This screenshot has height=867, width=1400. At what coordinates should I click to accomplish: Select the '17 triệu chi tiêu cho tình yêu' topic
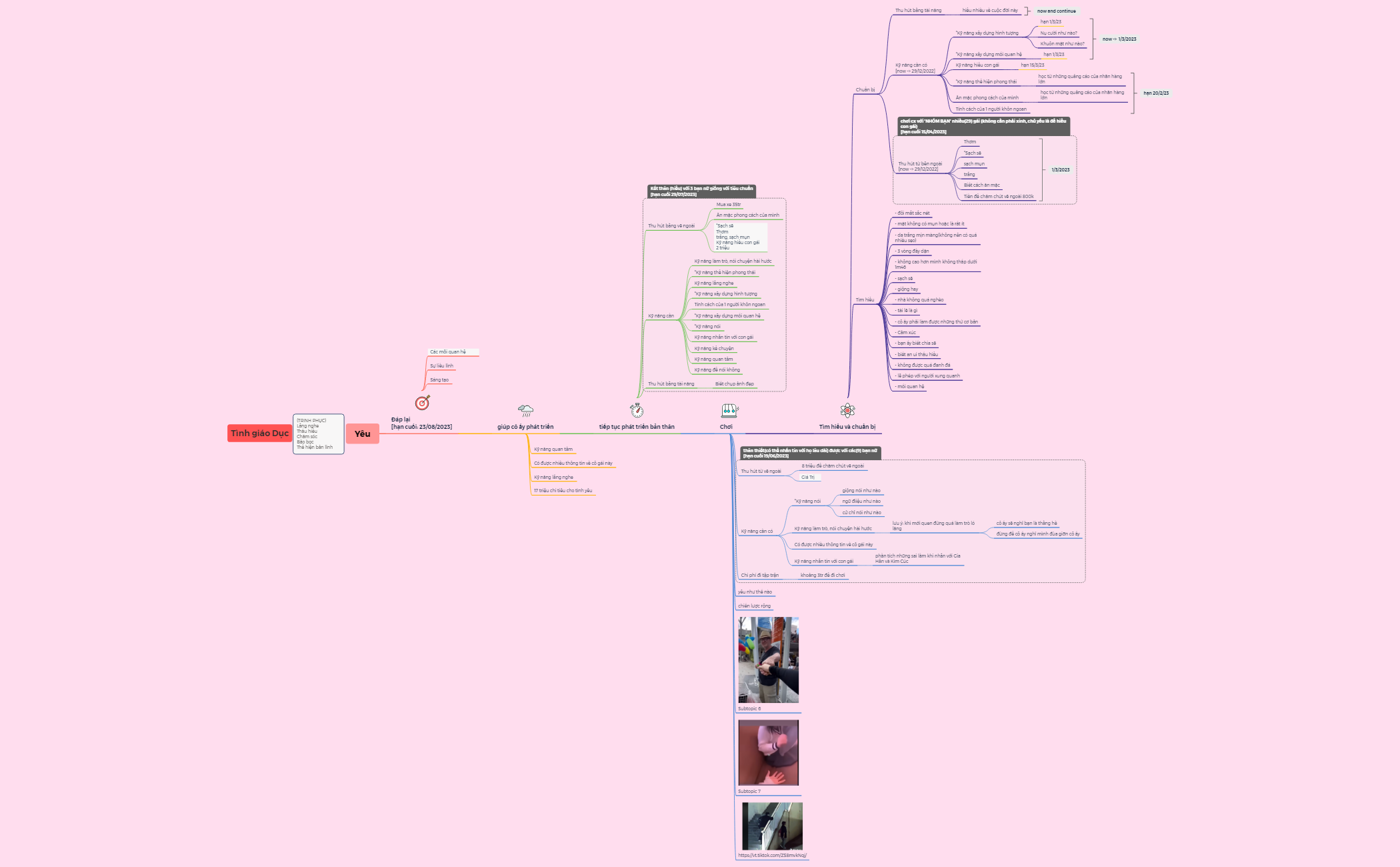point(563,491)
